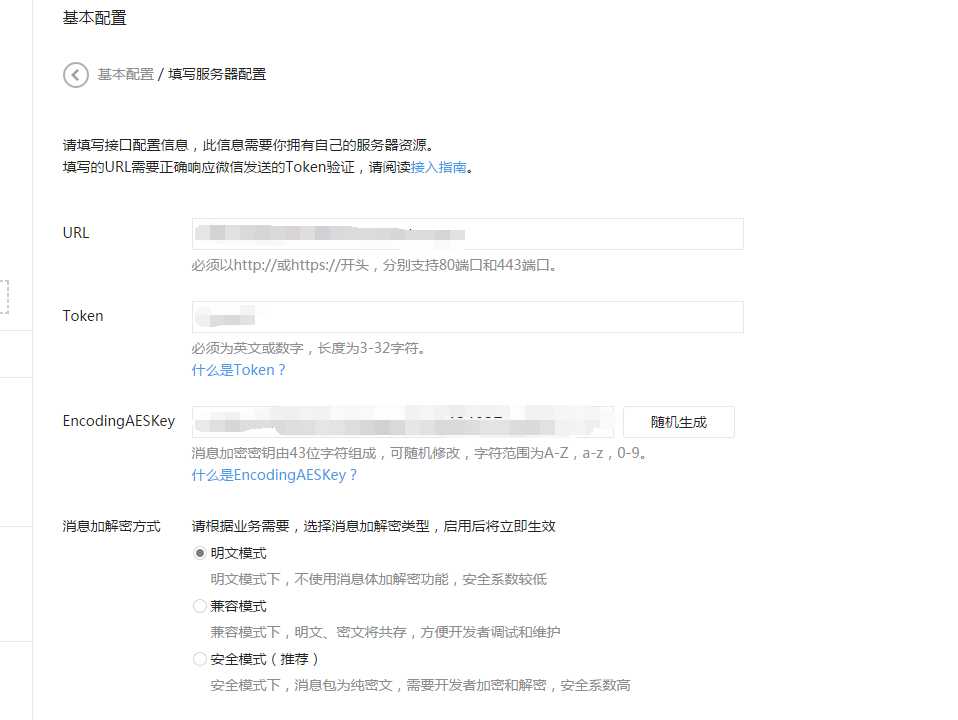
Task: Click the URL field label icon area
Action: 75,232
